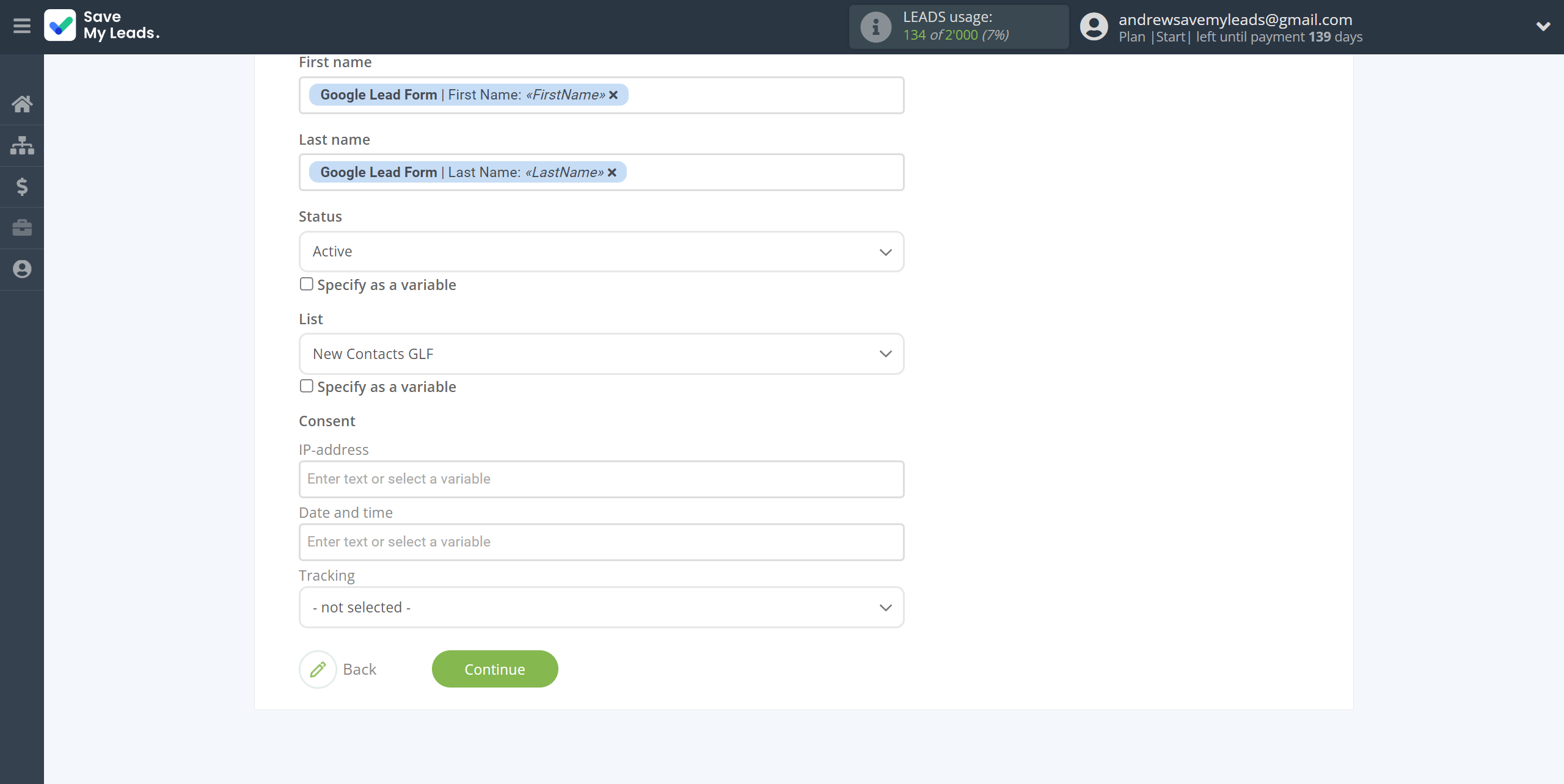
Task: Click the Back text link
Action: point(359,669)
